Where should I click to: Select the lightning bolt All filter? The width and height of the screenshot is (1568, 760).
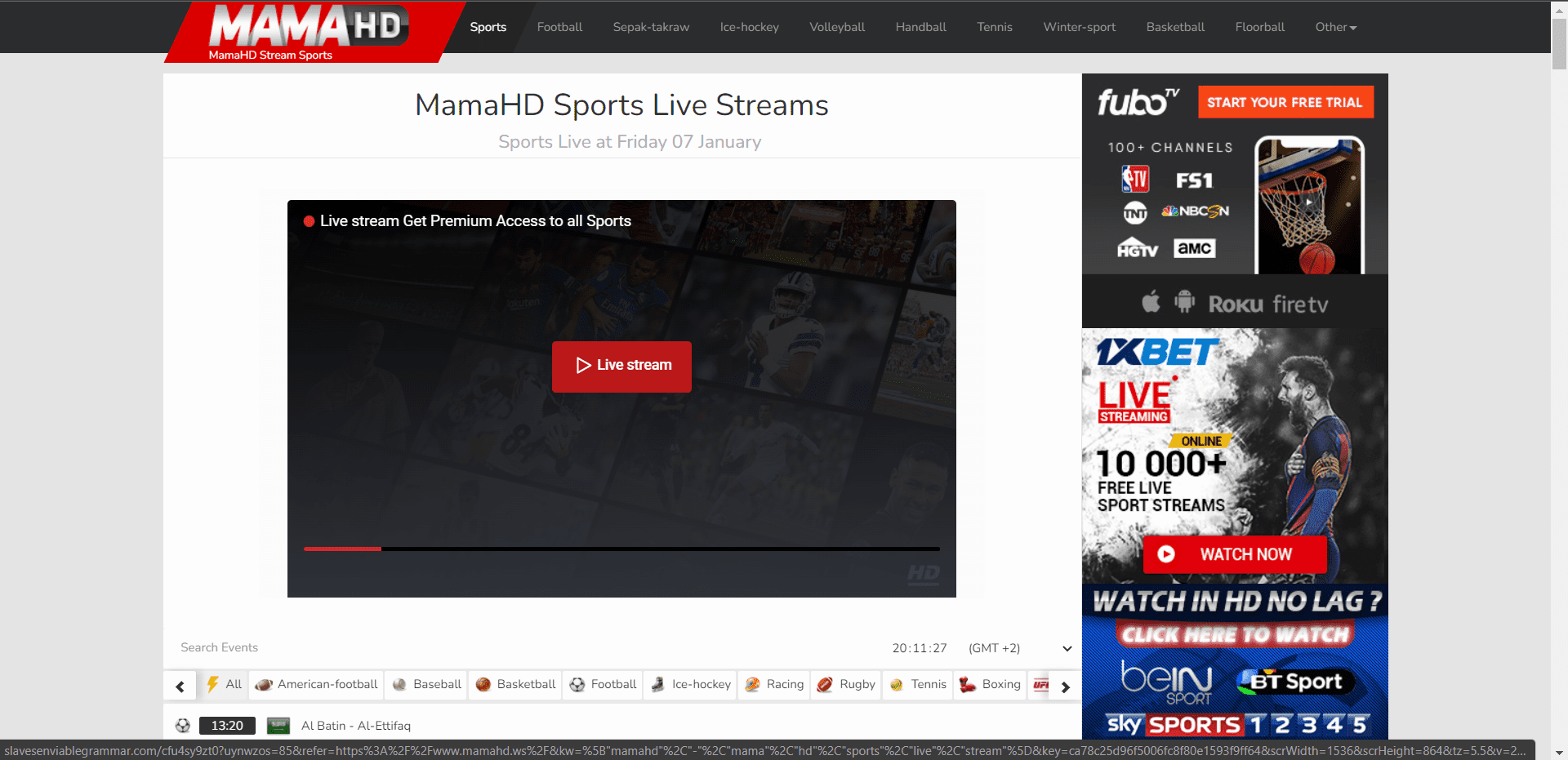coord(213,684)
